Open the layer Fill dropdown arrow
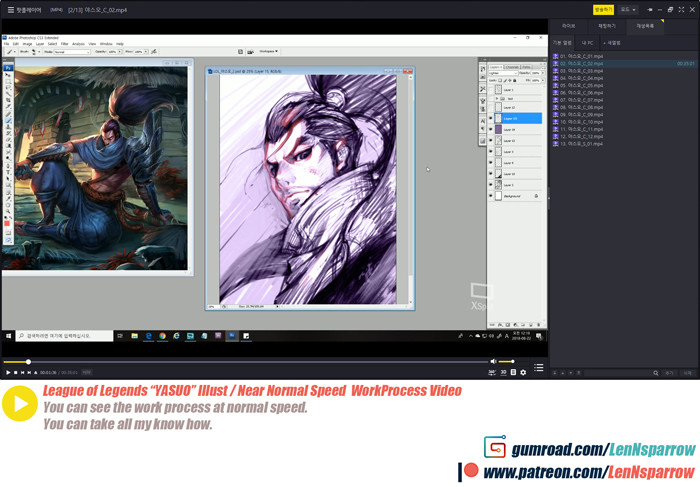Viewport: 700px width, 487px height. coord(543,80)
